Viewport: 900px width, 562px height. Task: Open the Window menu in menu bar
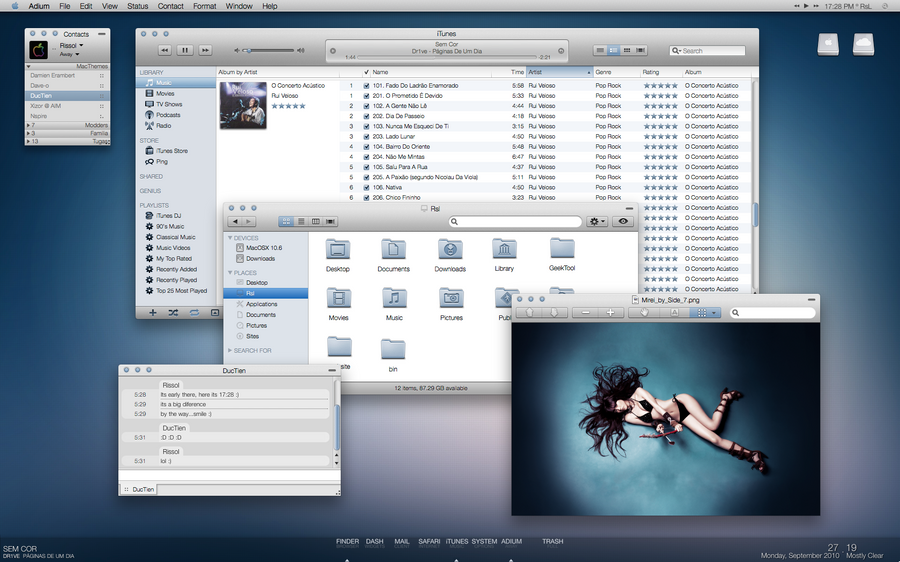(239, 6)
